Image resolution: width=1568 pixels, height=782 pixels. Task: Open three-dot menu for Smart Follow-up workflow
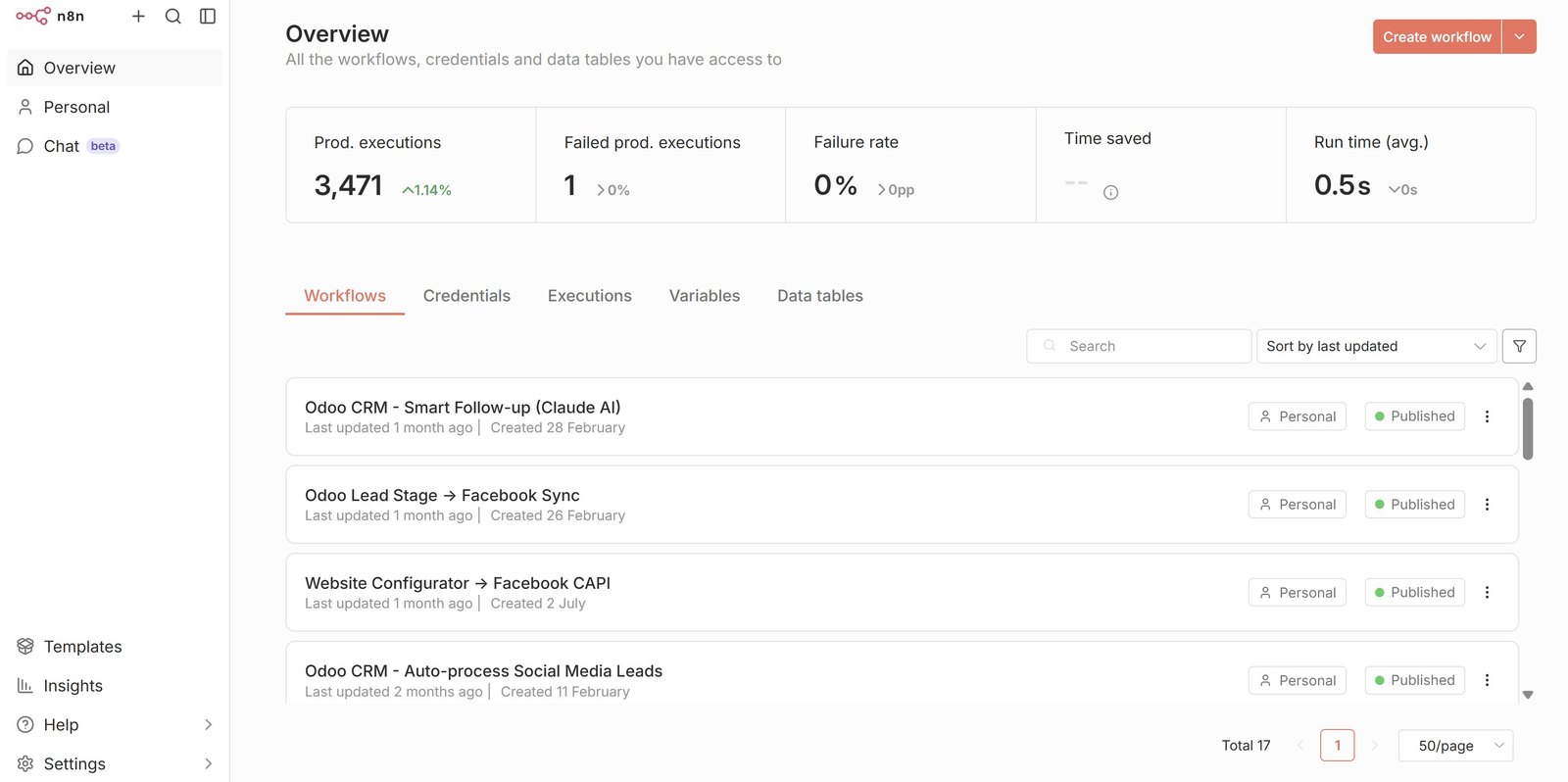pos(1487,416)
